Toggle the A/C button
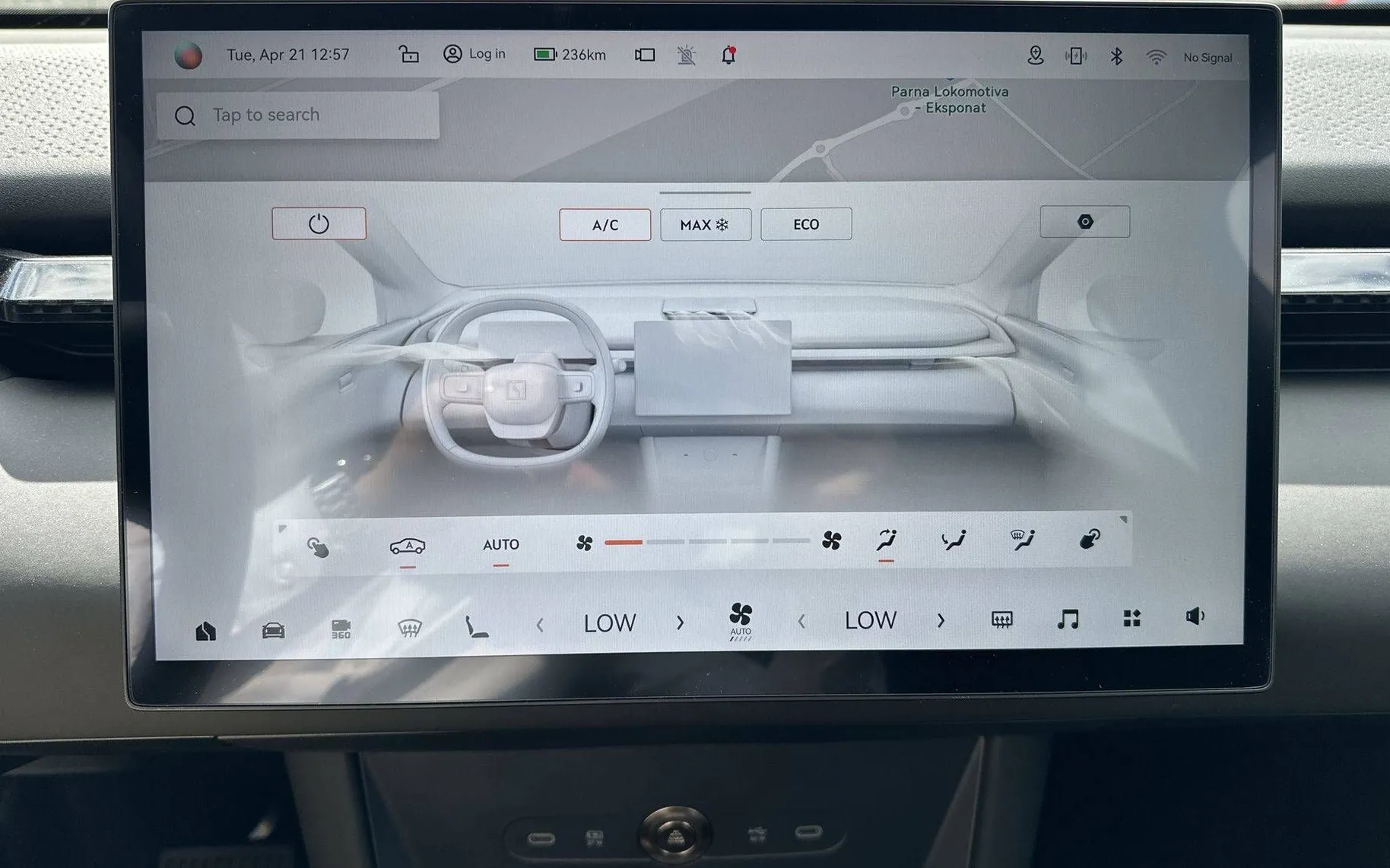Image resolution: width=1390 pixels, height=868 pixels. pos(605,225)
